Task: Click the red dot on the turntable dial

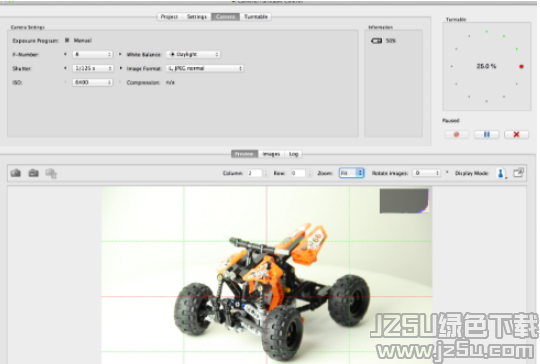Action: pos(521,66)
